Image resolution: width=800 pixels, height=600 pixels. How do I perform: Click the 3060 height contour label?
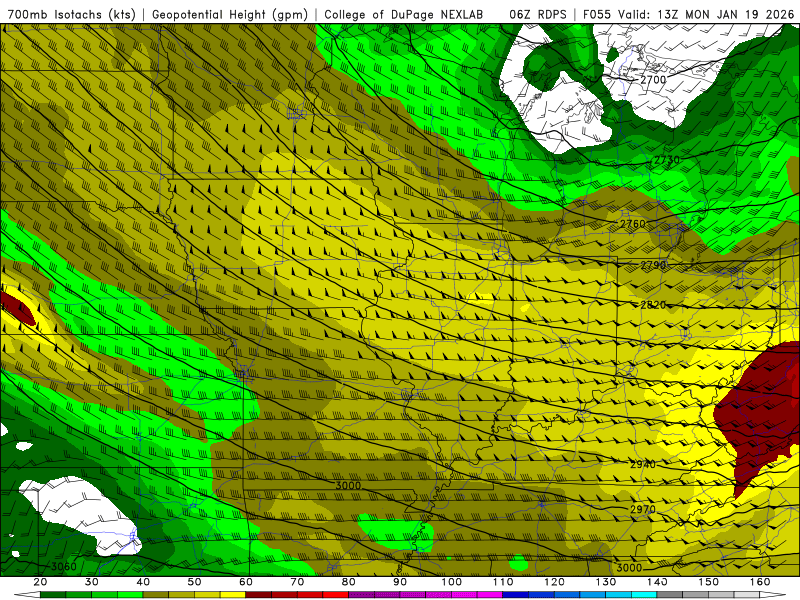(64, 566)
